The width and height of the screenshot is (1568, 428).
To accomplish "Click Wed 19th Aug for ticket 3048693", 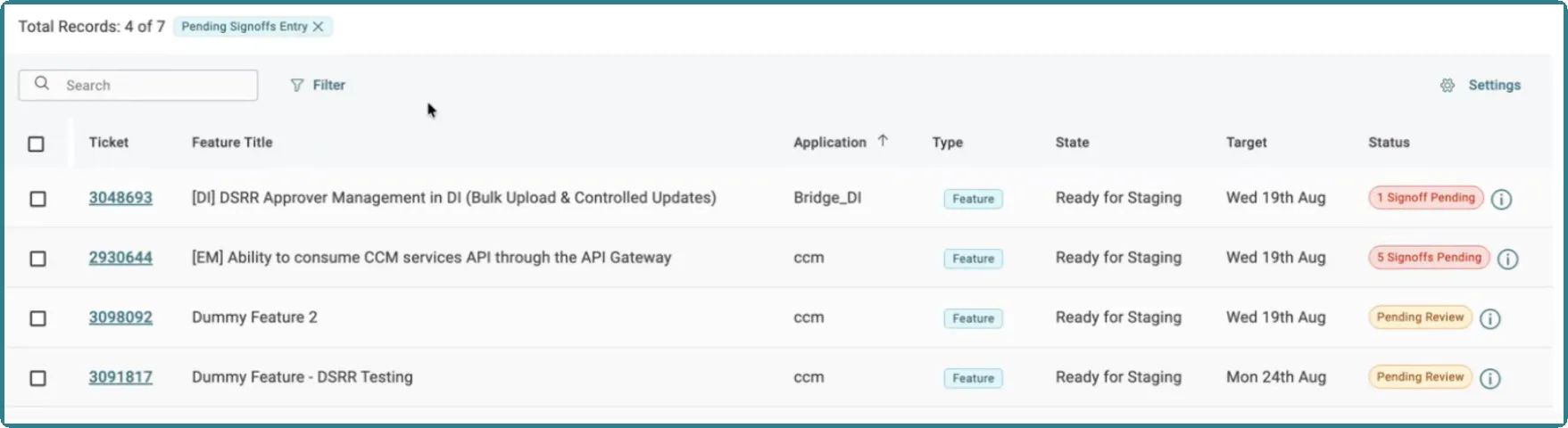I will pyautogui.click(x=1275, y=198).
